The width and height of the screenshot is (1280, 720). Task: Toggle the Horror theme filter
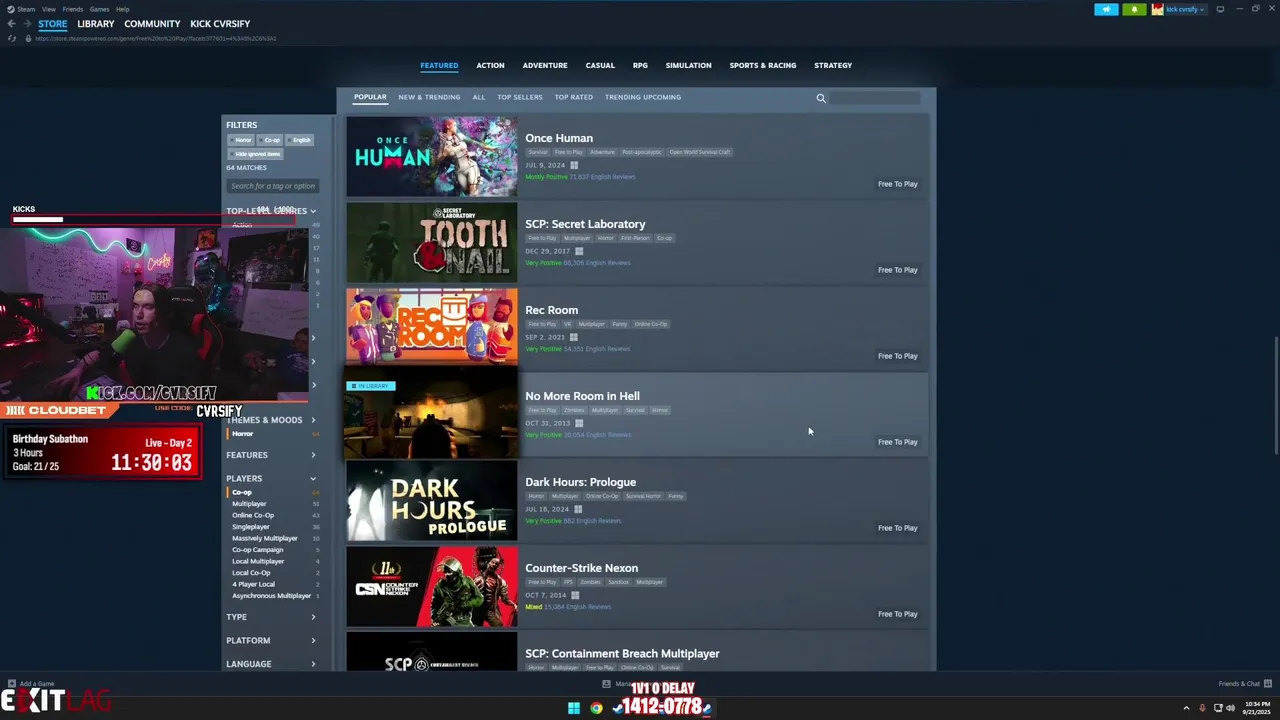tap(272, 434)
